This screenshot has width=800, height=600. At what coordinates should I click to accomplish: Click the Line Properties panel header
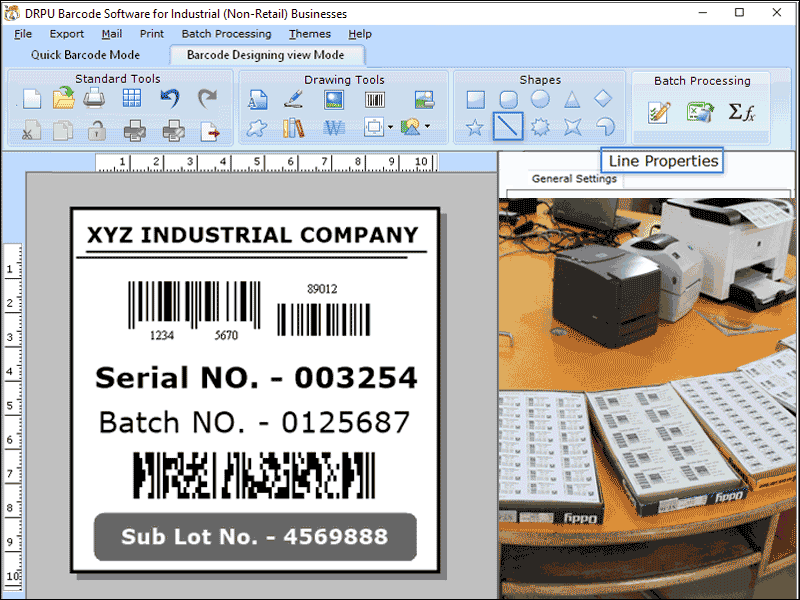[x=661, y=160]
